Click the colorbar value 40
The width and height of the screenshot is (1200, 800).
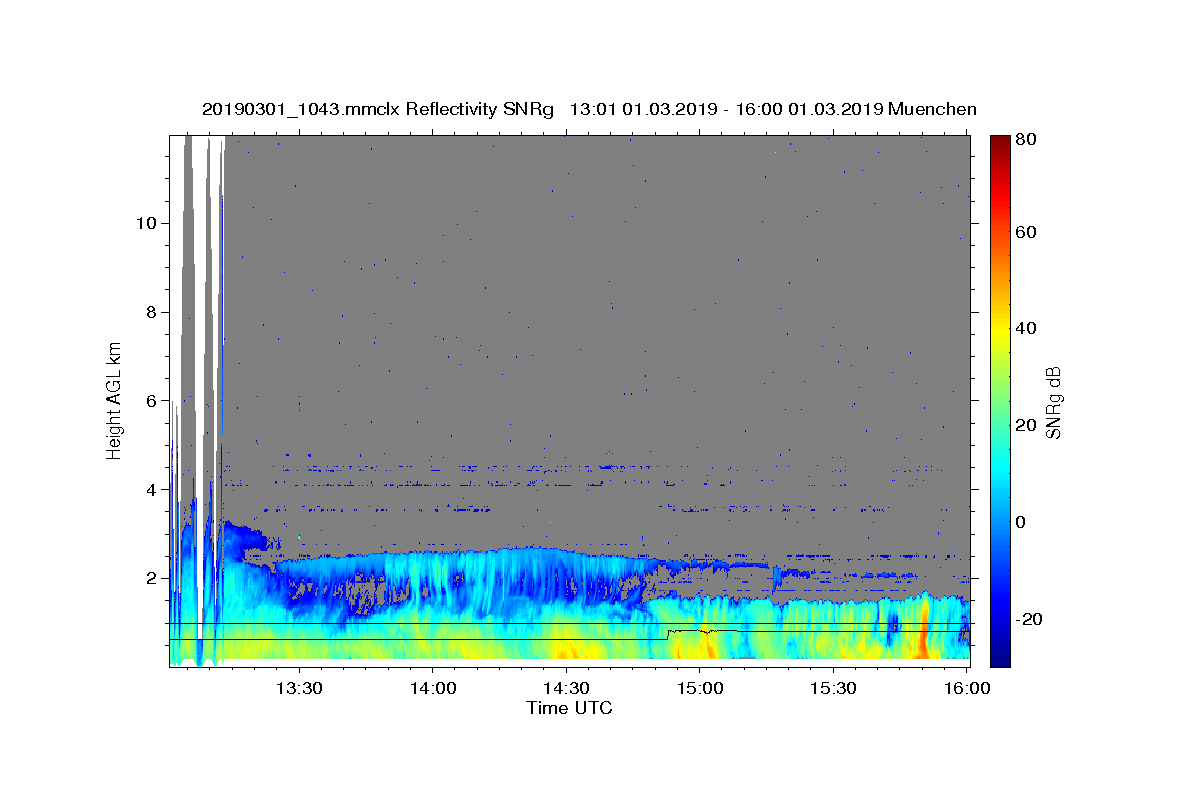1025,328
